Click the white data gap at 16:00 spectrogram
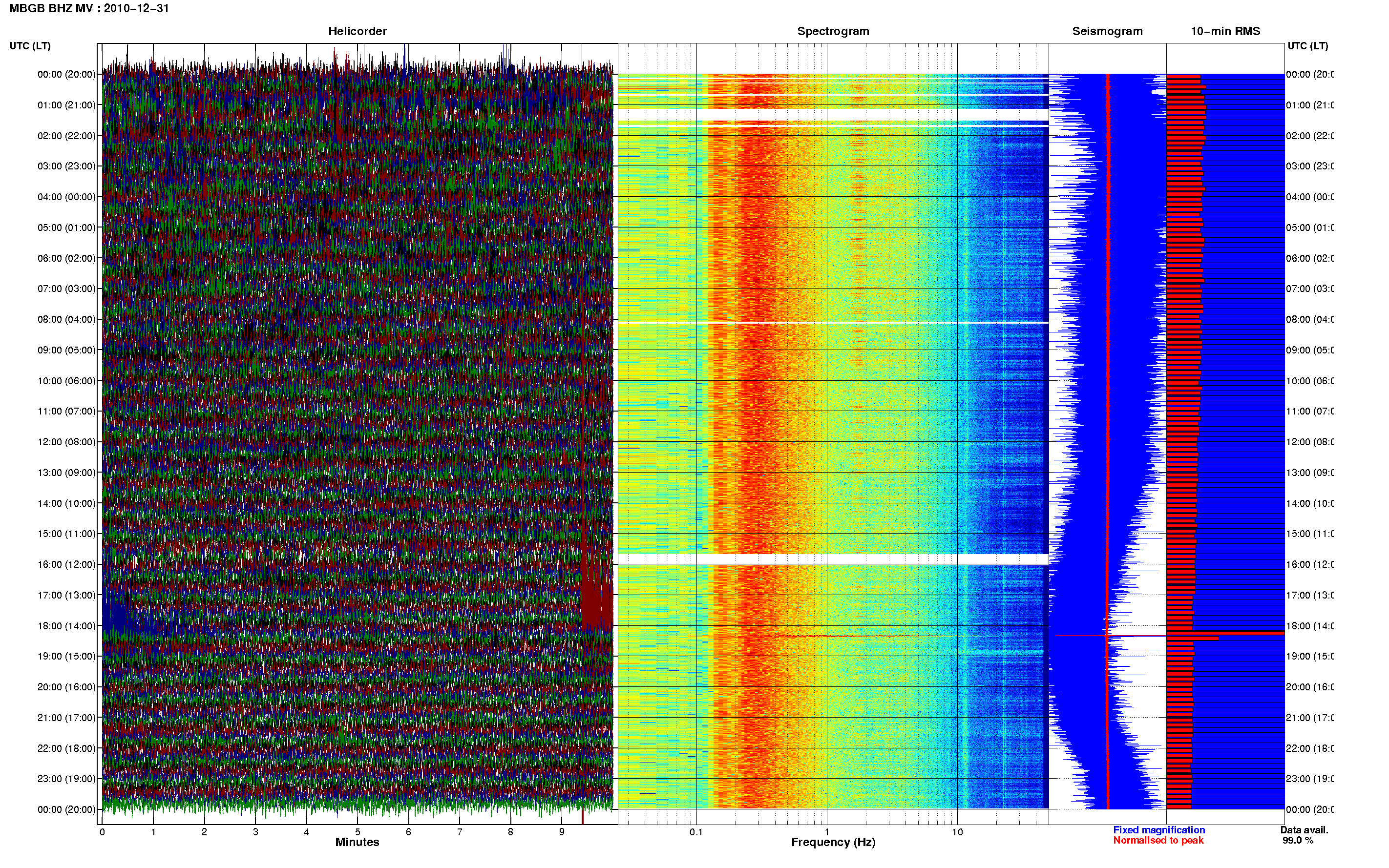Image resolution: width=1389 pixels, height=868 pixels. tap(833, 559)
